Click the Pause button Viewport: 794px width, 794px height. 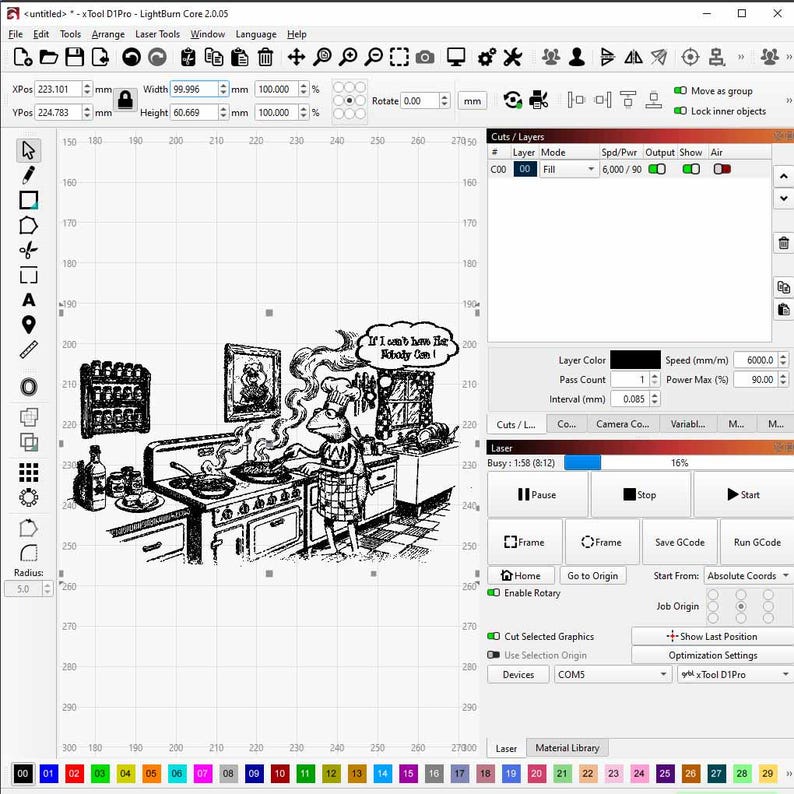click(x=537, y=494)
